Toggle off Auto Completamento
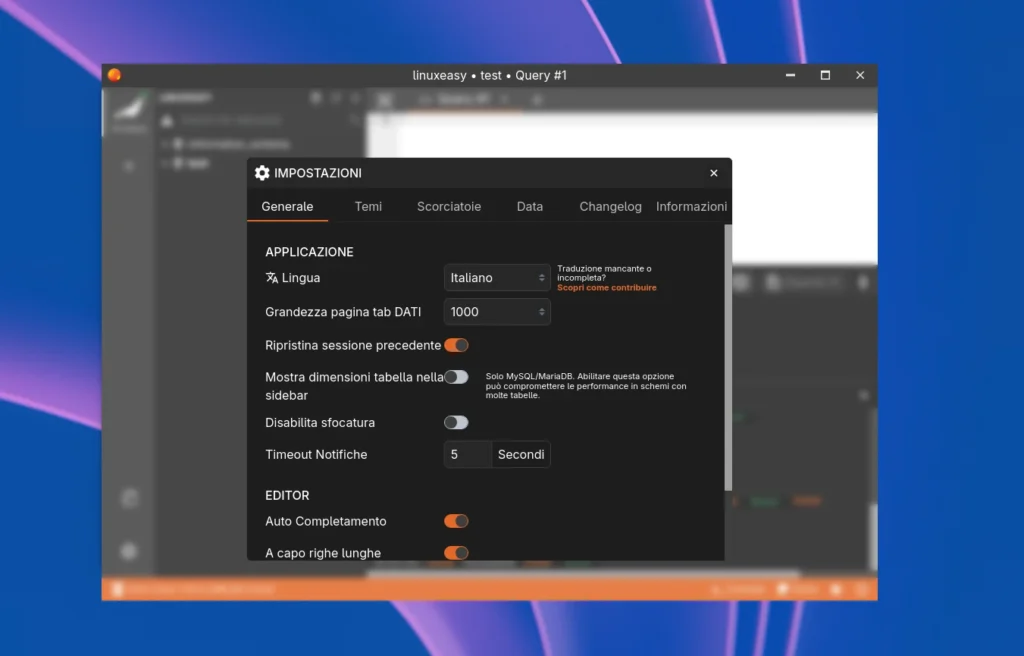The image size is (1024, 656). (x=456, y=521)
